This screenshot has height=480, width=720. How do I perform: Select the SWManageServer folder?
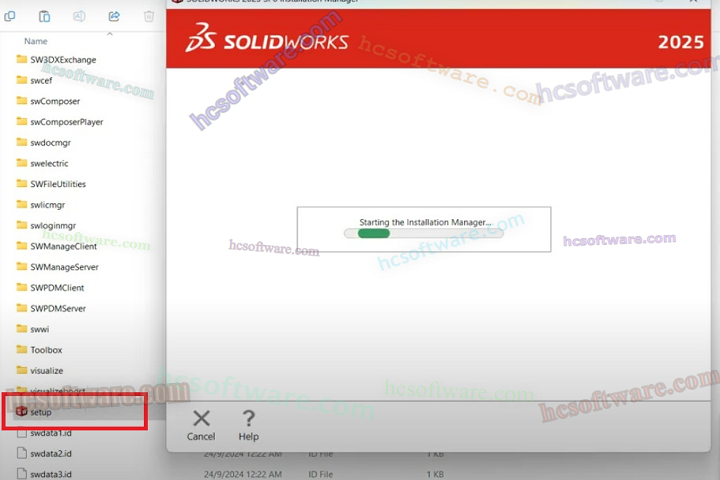(x=57, y=267)
